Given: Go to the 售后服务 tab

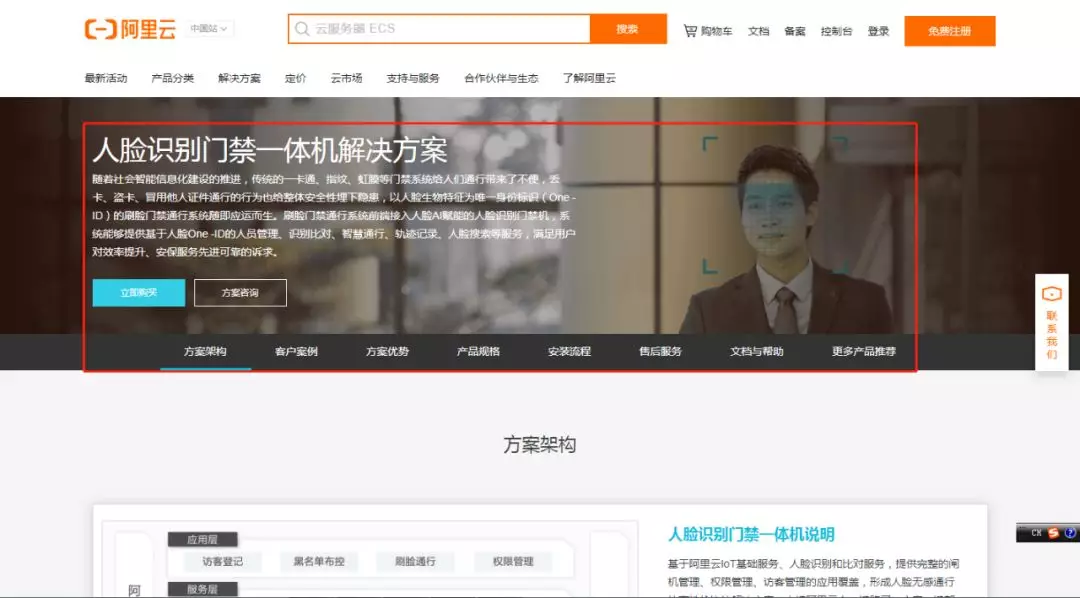Looking at the screenshot, I should (x=660, y=352).
